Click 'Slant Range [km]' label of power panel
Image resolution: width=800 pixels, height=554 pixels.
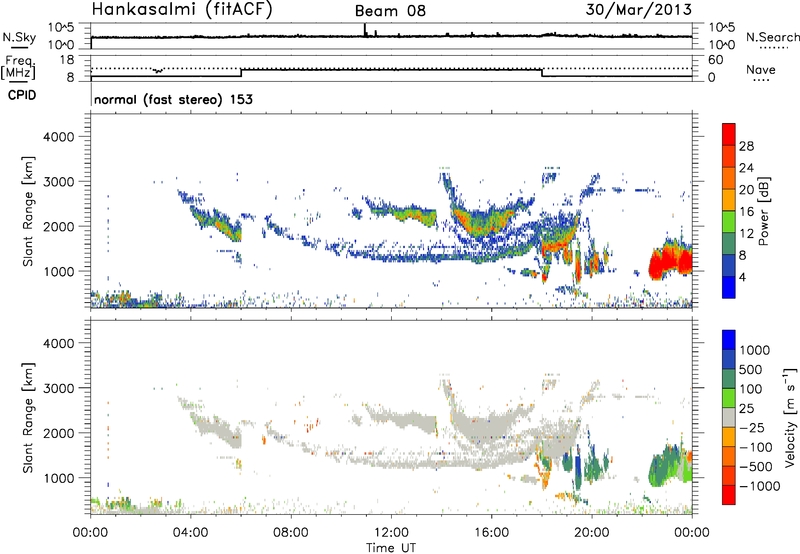[28, 211]
